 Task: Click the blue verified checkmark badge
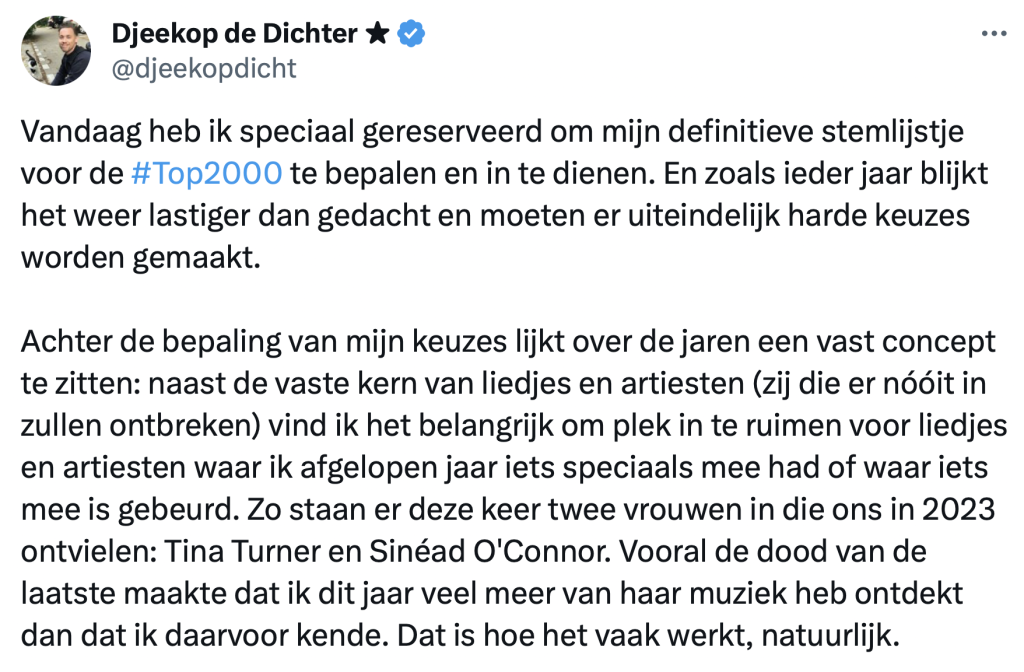tap(412, 33)
